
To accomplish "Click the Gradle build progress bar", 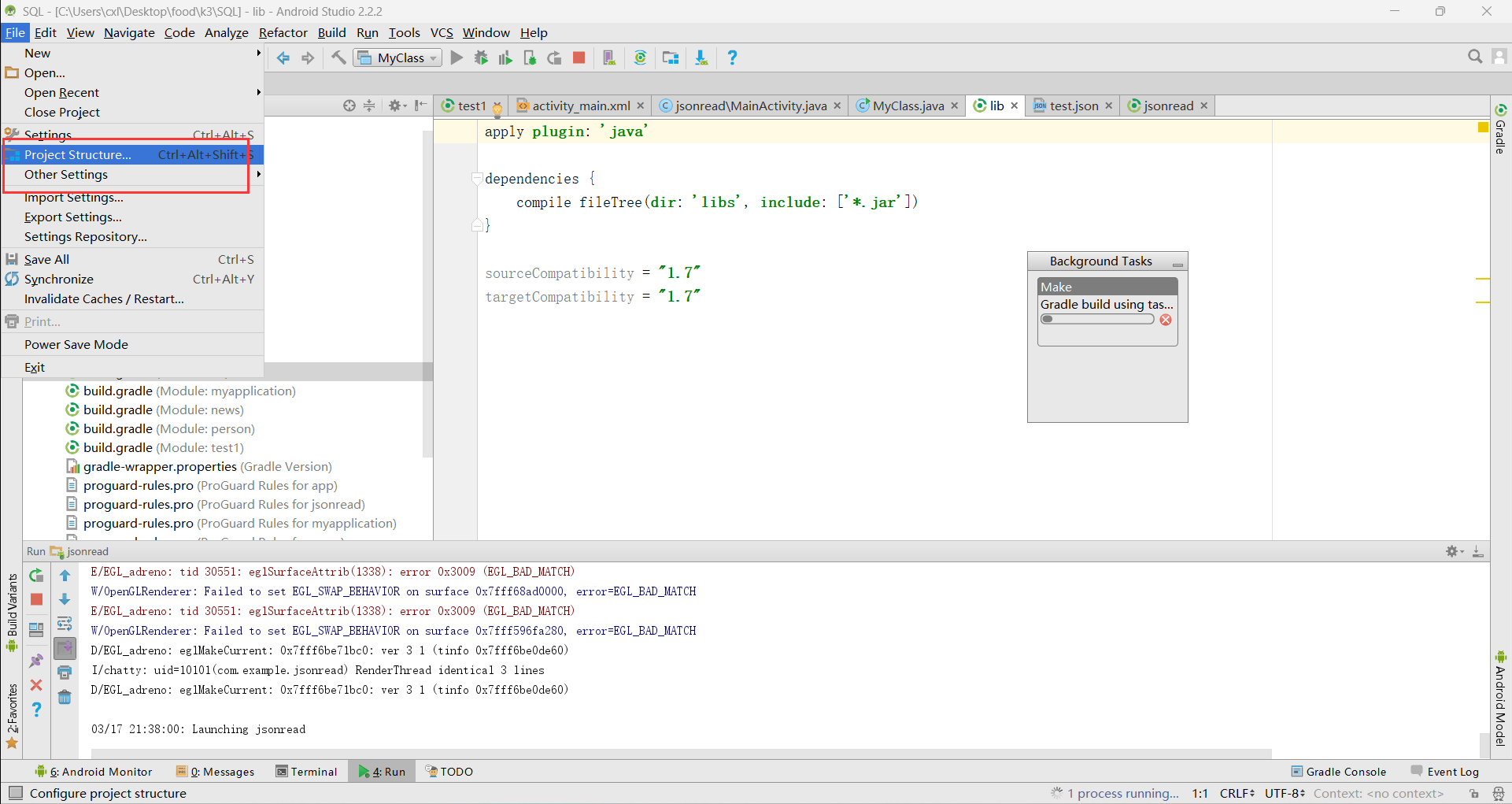I will click(x=1097, y=320).
